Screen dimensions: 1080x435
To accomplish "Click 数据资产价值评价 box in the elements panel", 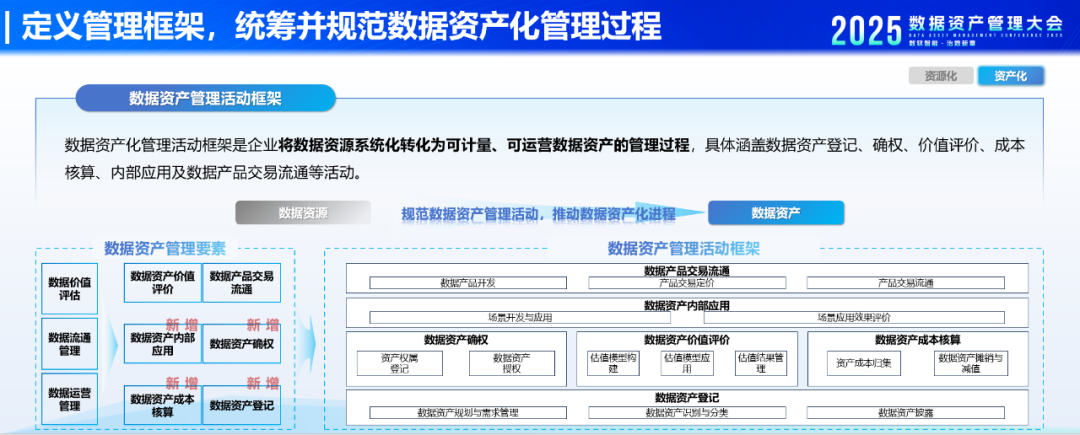I will (x=163, y=282).
